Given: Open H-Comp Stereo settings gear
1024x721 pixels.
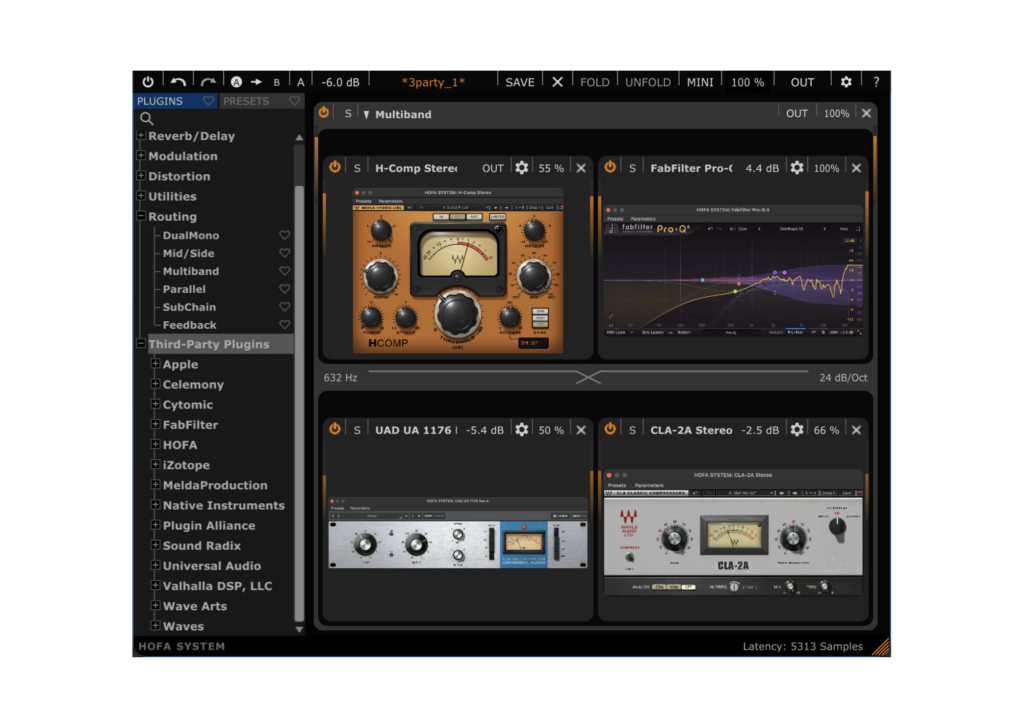Looking at the screenshot, I should point(521,168).
